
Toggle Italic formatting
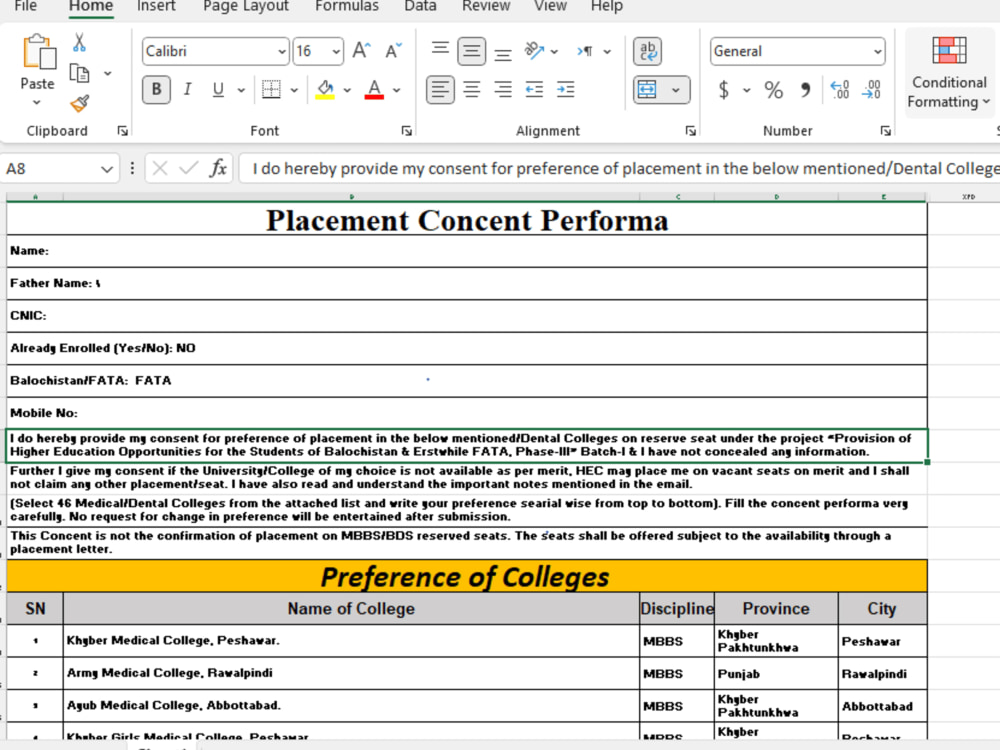[188, 89]
